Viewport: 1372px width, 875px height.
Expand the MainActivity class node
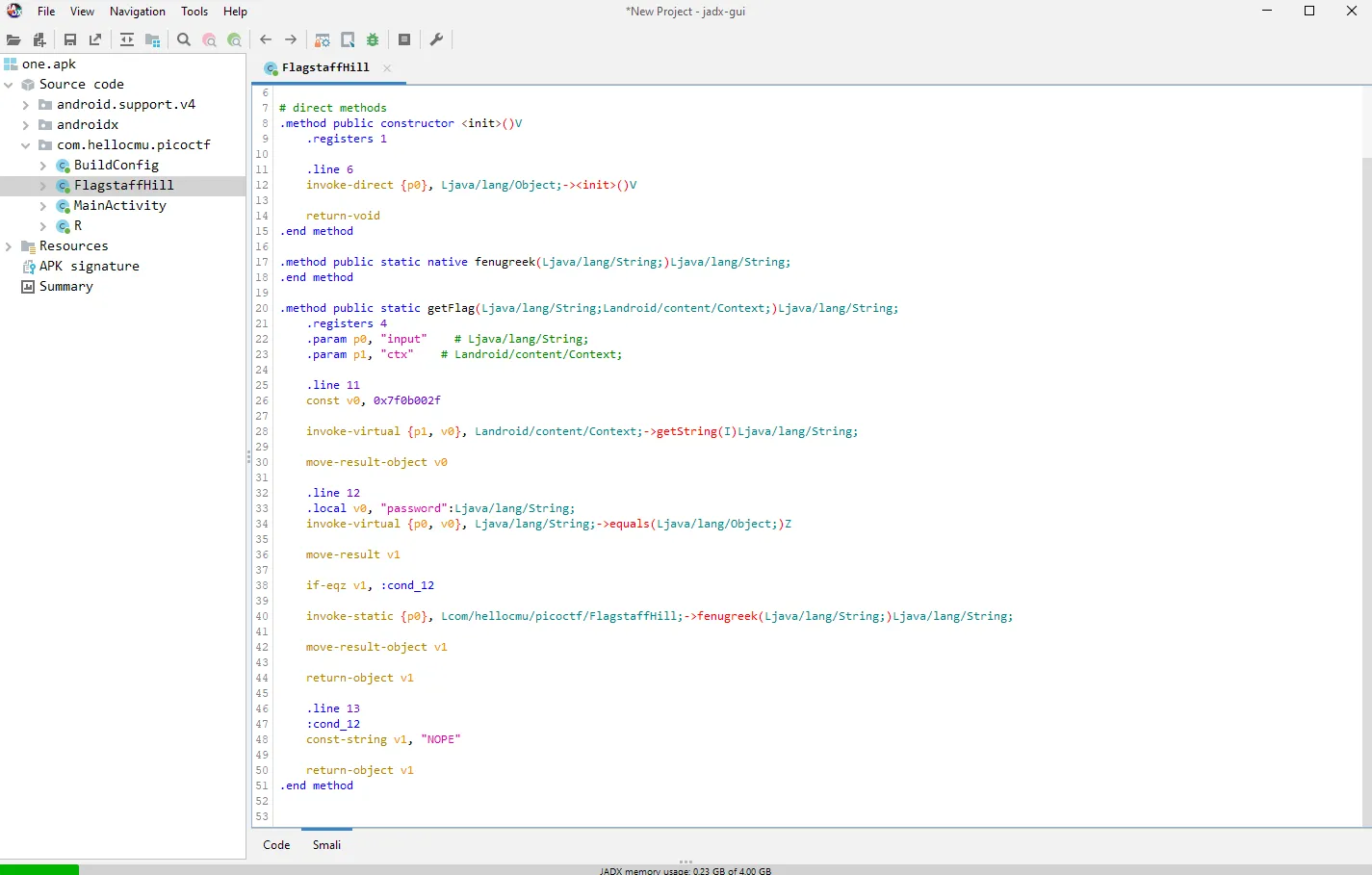pyautogui.click(x=43, y=206)
